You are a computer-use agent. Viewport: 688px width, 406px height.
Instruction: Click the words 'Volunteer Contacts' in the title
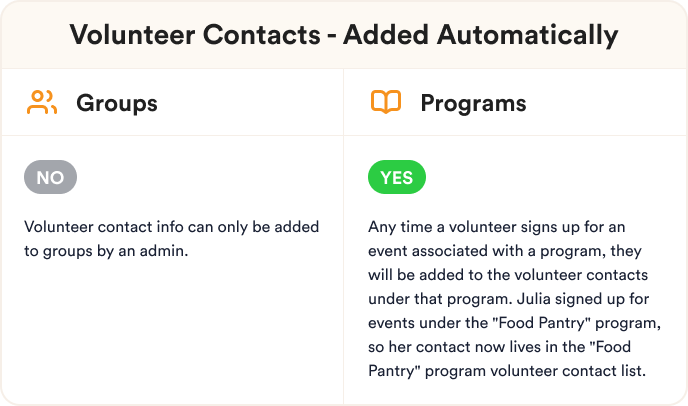(x=195, y=35)
